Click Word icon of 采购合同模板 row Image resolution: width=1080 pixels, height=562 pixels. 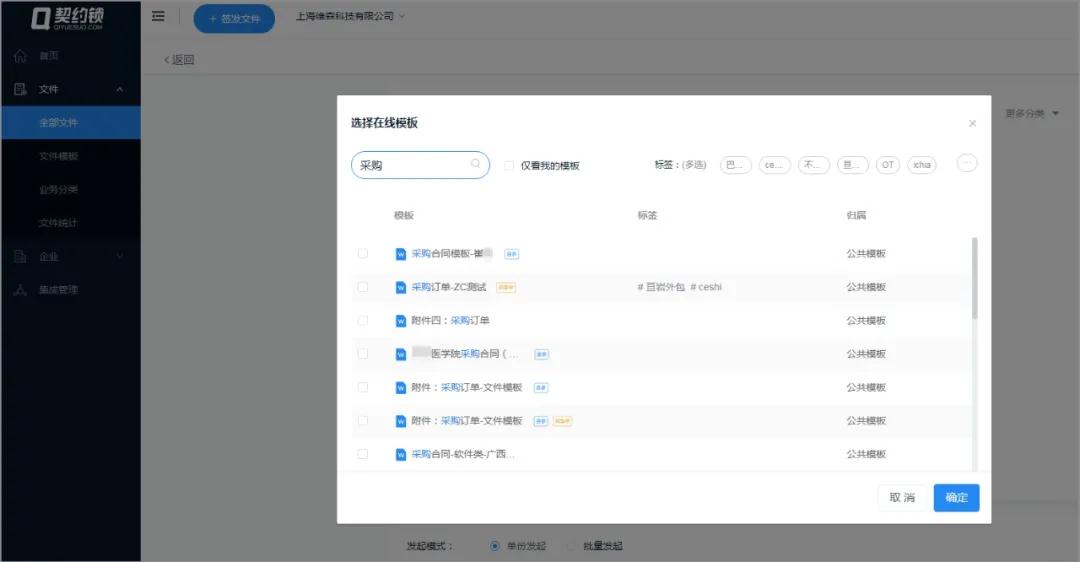tap(401, 254)
